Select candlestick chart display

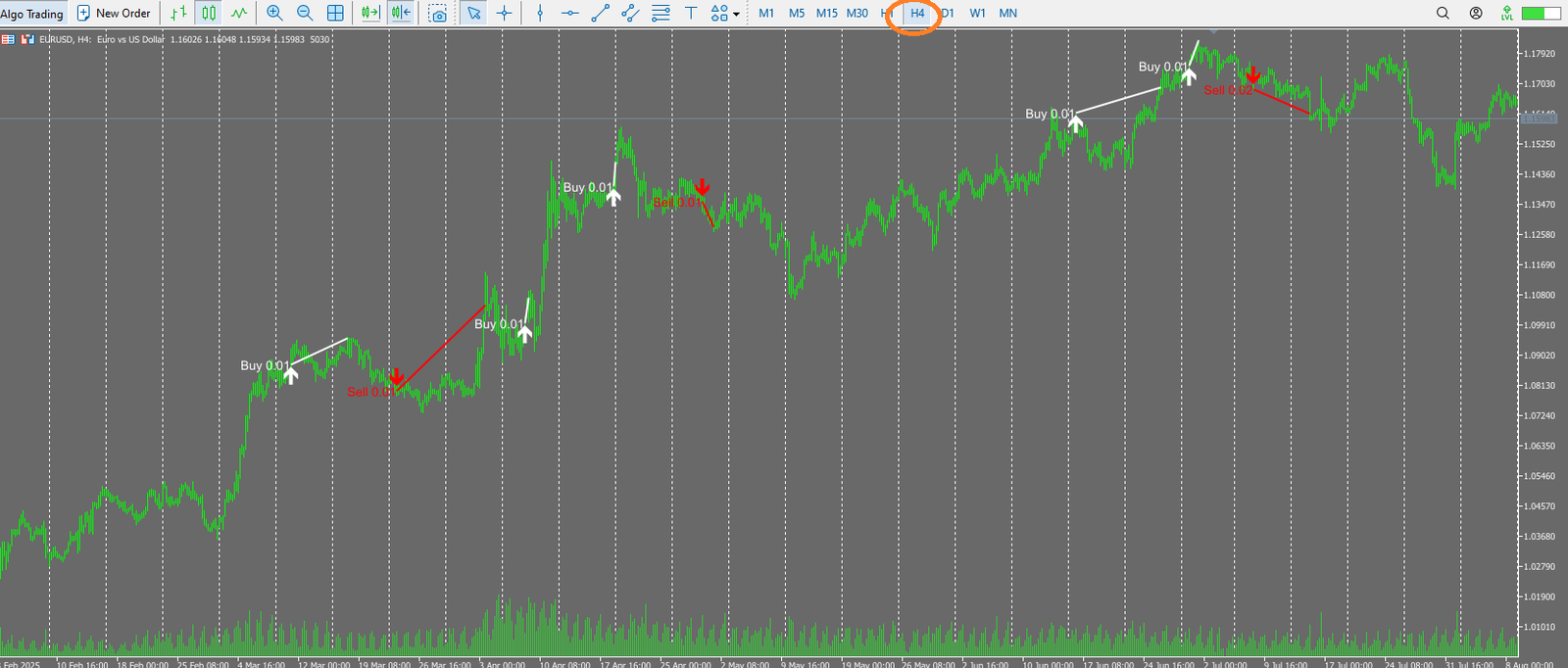click(209, 13)
